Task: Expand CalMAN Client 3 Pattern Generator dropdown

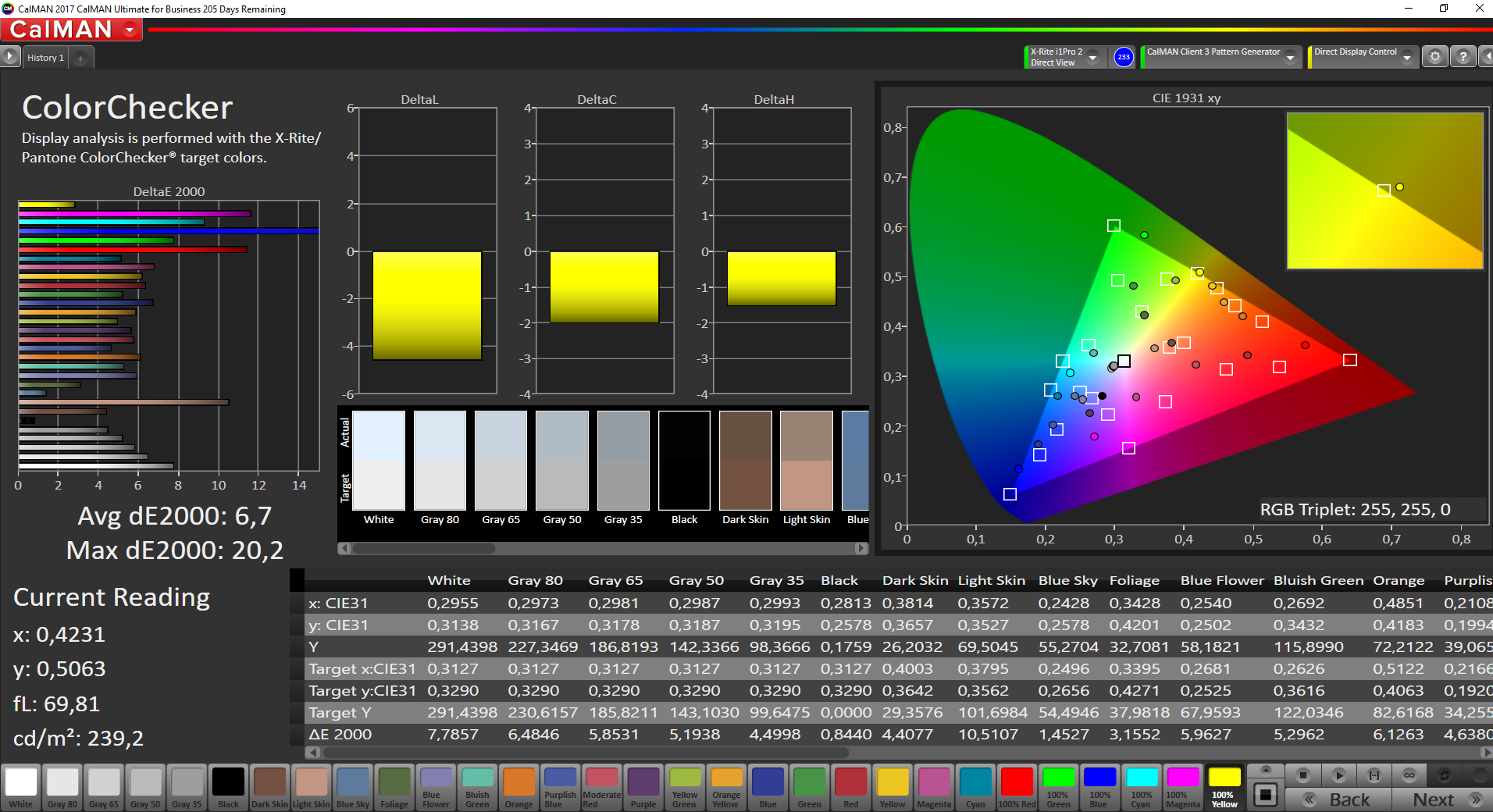Action: point(1291,57)
